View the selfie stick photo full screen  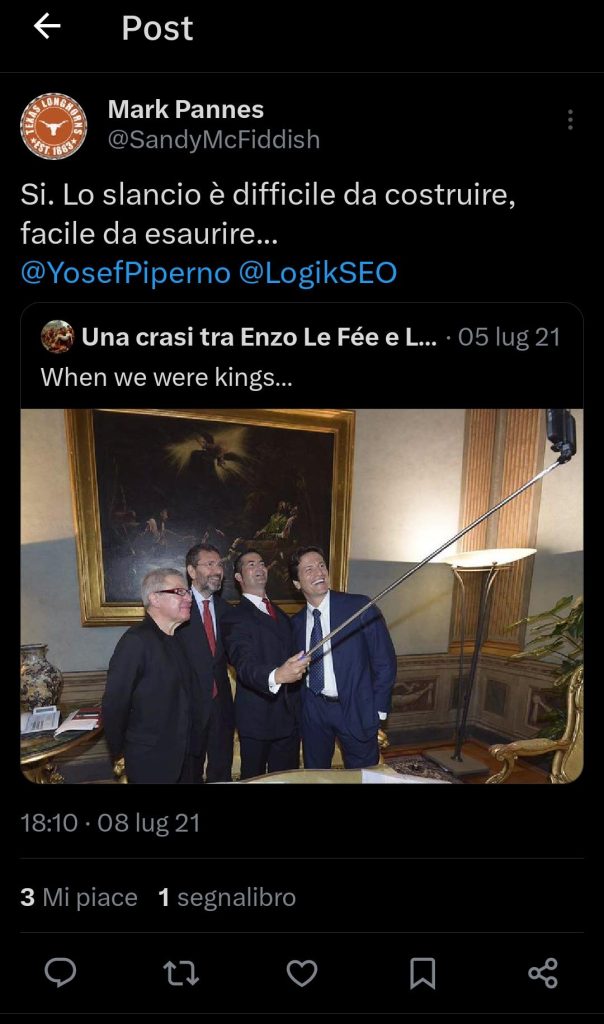pos(302,596)
